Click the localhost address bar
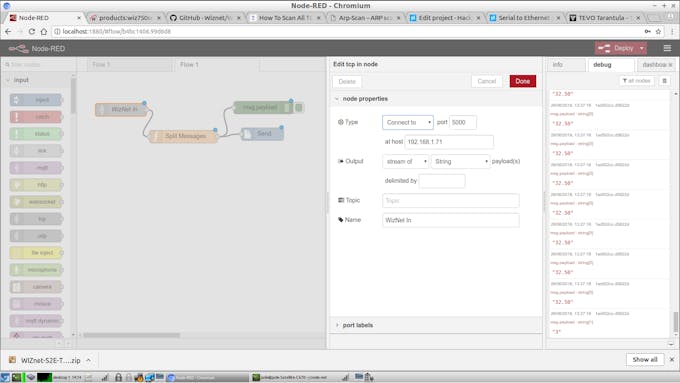This screenshot has width=680, height=383. click(x=347, y=31)
